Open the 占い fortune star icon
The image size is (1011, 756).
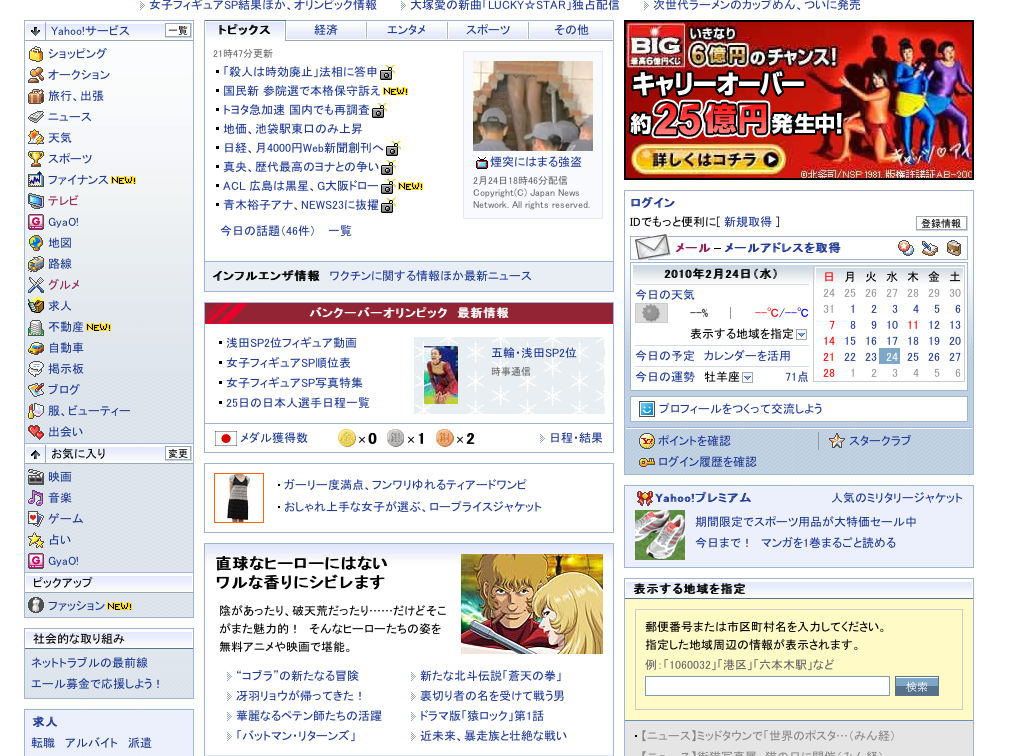[x=35, y=540]
